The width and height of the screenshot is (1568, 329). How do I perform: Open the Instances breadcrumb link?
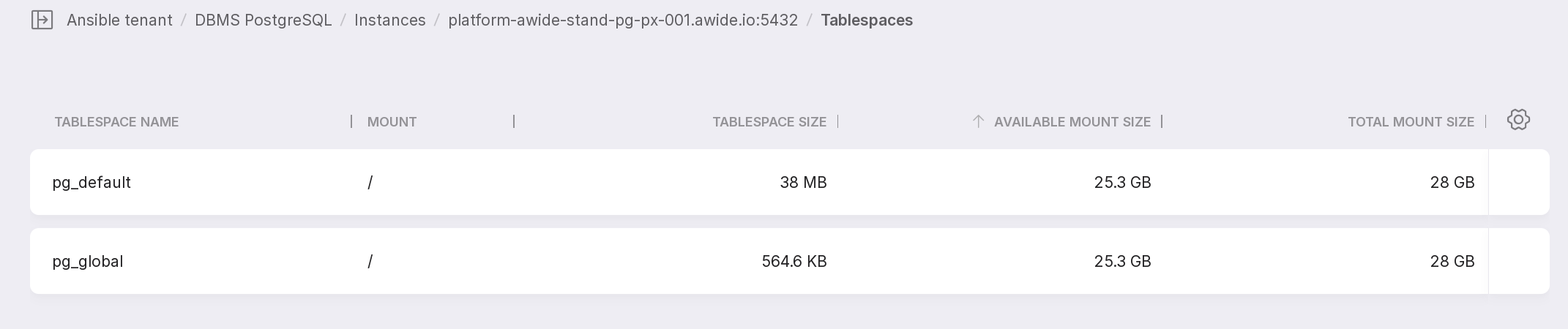pos(389,20)
